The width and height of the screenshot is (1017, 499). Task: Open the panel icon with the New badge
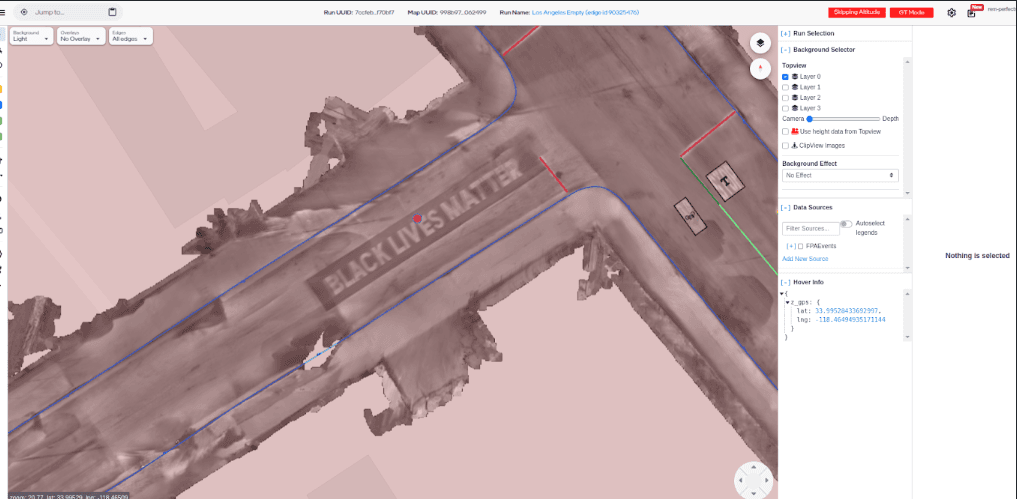pos(971,13)
